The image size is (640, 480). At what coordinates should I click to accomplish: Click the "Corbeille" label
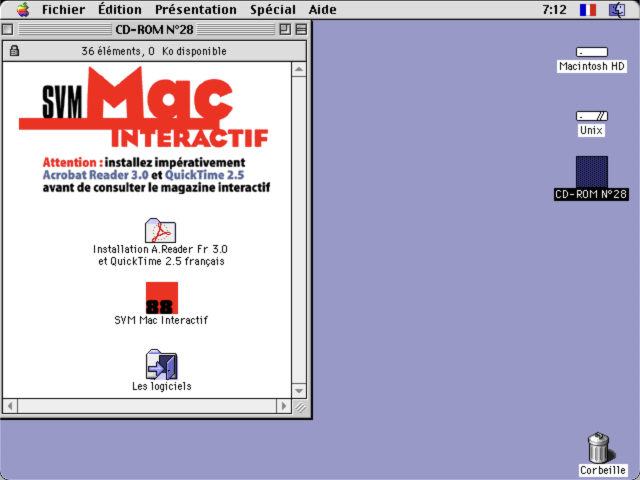(603, 470)
